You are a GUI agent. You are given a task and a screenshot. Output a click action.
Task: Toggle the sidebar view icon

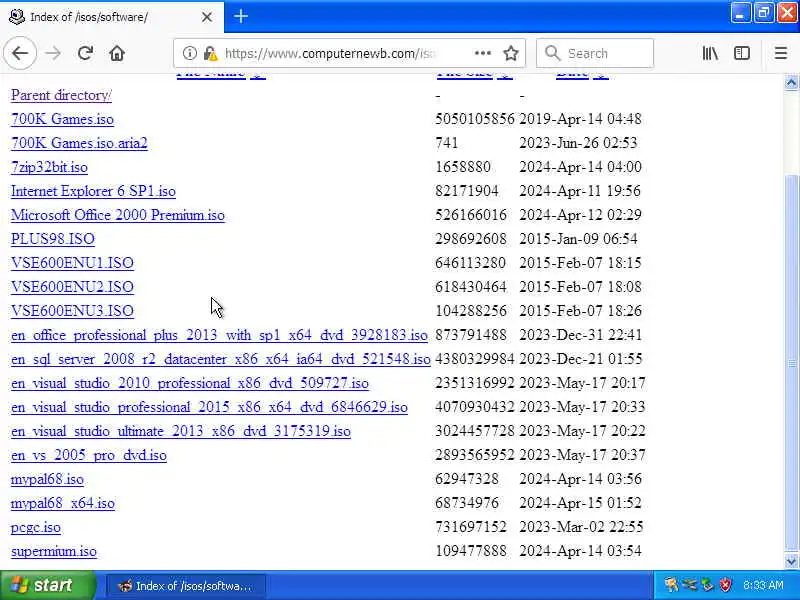(742, 53)
